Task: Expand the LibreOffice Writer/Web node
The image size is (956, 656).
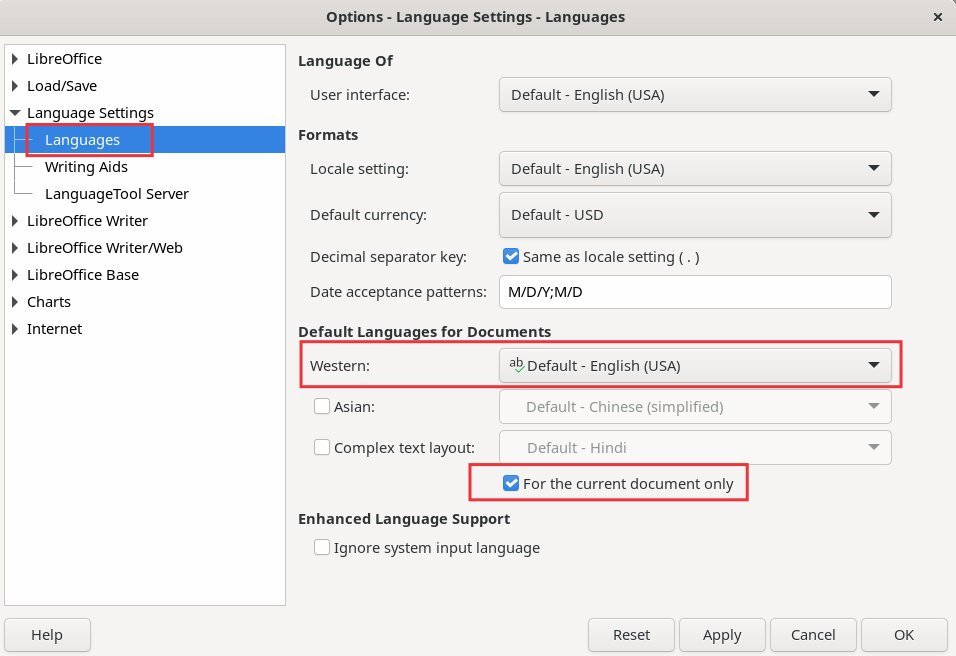Action: point(15,248)
